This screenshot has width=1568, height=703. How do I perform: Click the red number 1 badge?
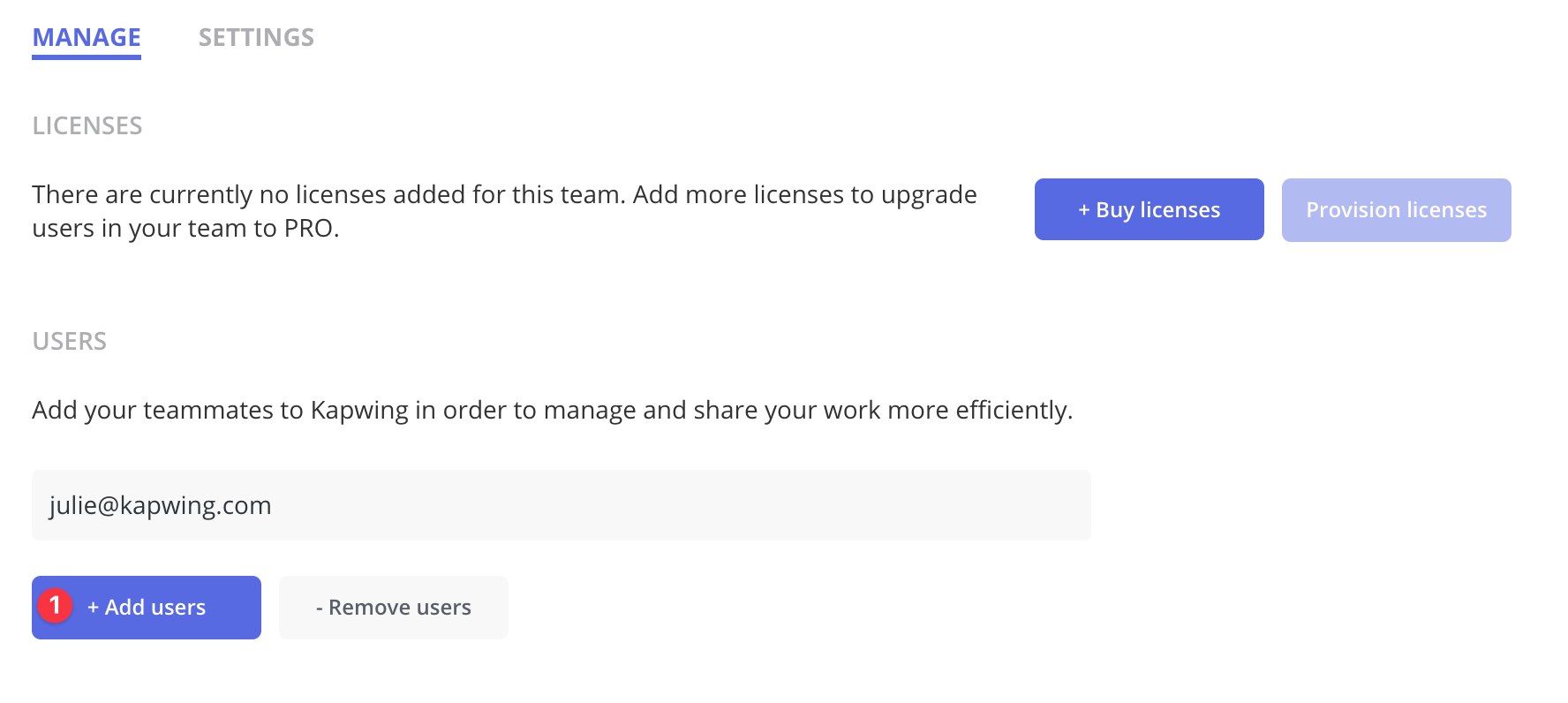[x=55, y=606]
